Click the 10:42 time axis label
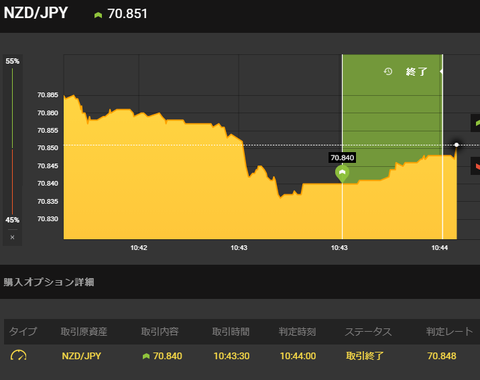 click(139, 248)
